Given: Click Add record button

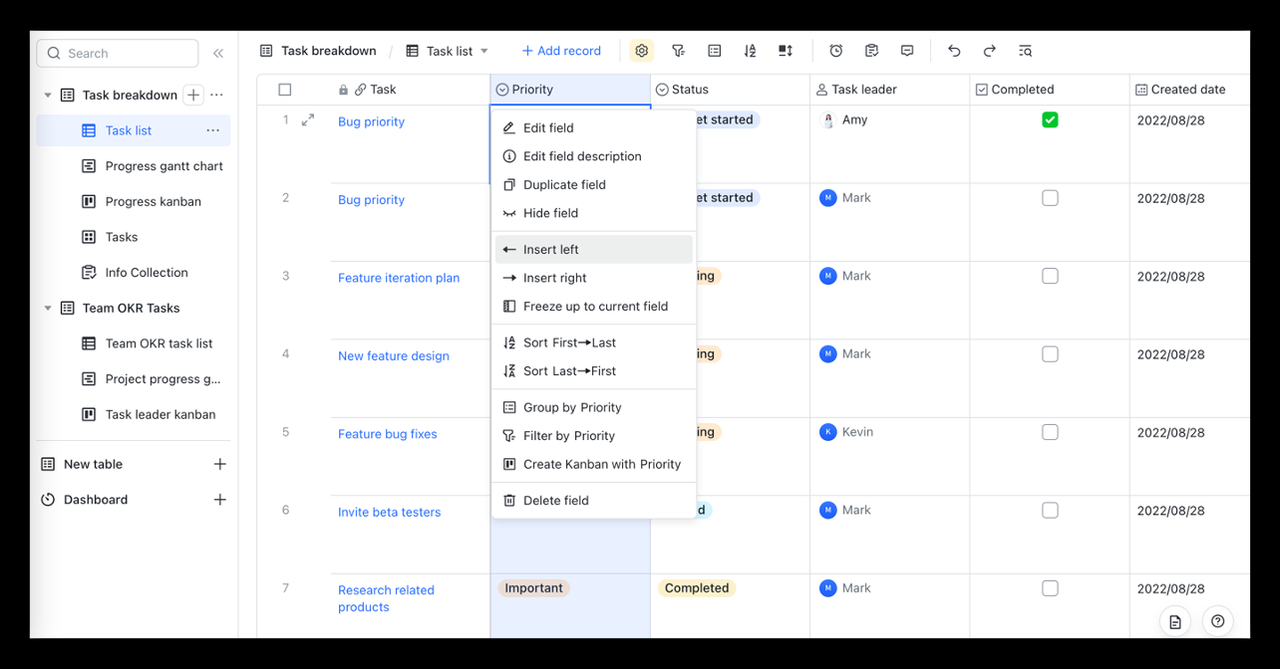Looking at the screenshot, I should pyautogui.click(x=561, y=51).
